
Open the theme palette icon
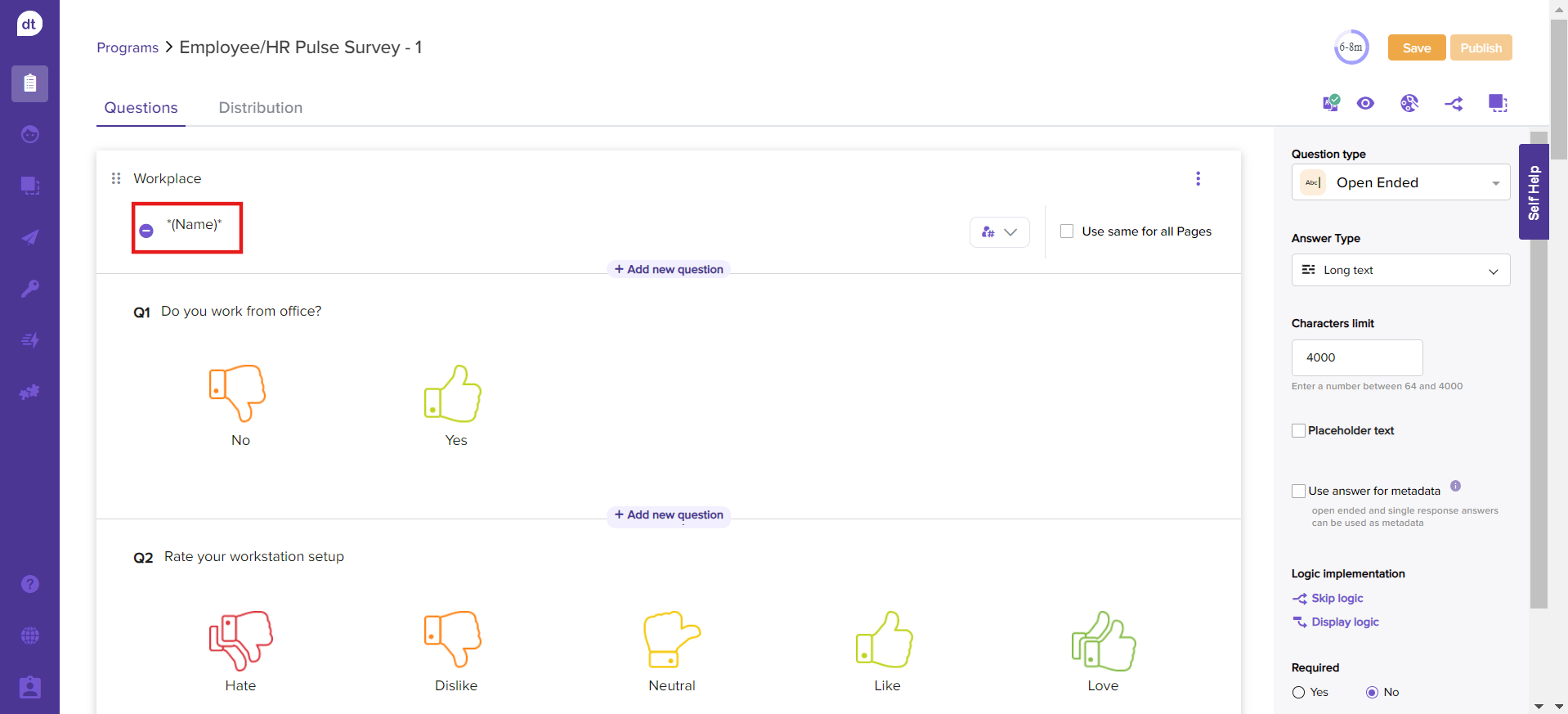(x=1409, y=103)
